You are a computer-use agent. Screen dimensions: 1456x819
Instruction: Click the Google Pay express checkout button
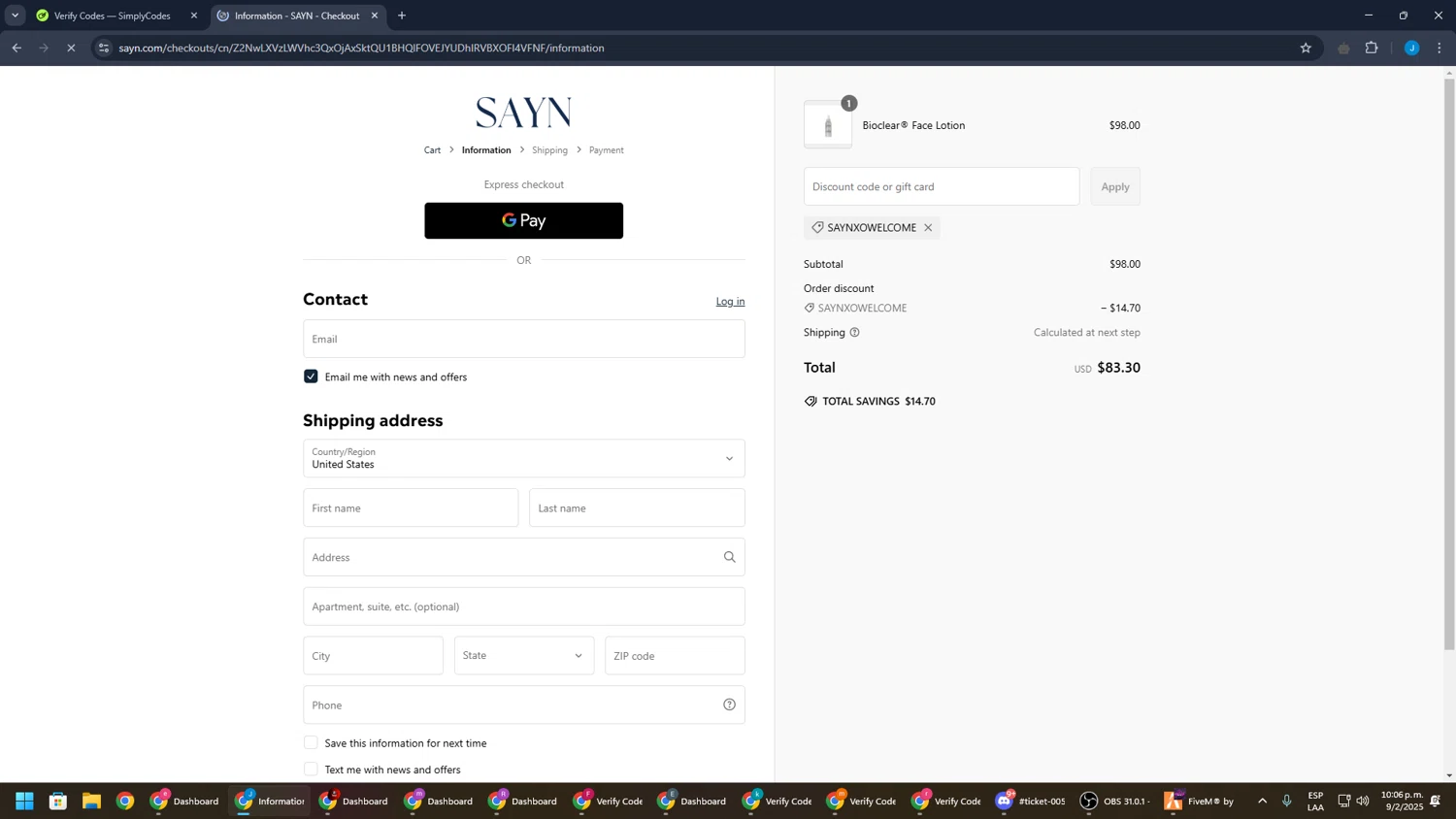(x=523, y=220)
